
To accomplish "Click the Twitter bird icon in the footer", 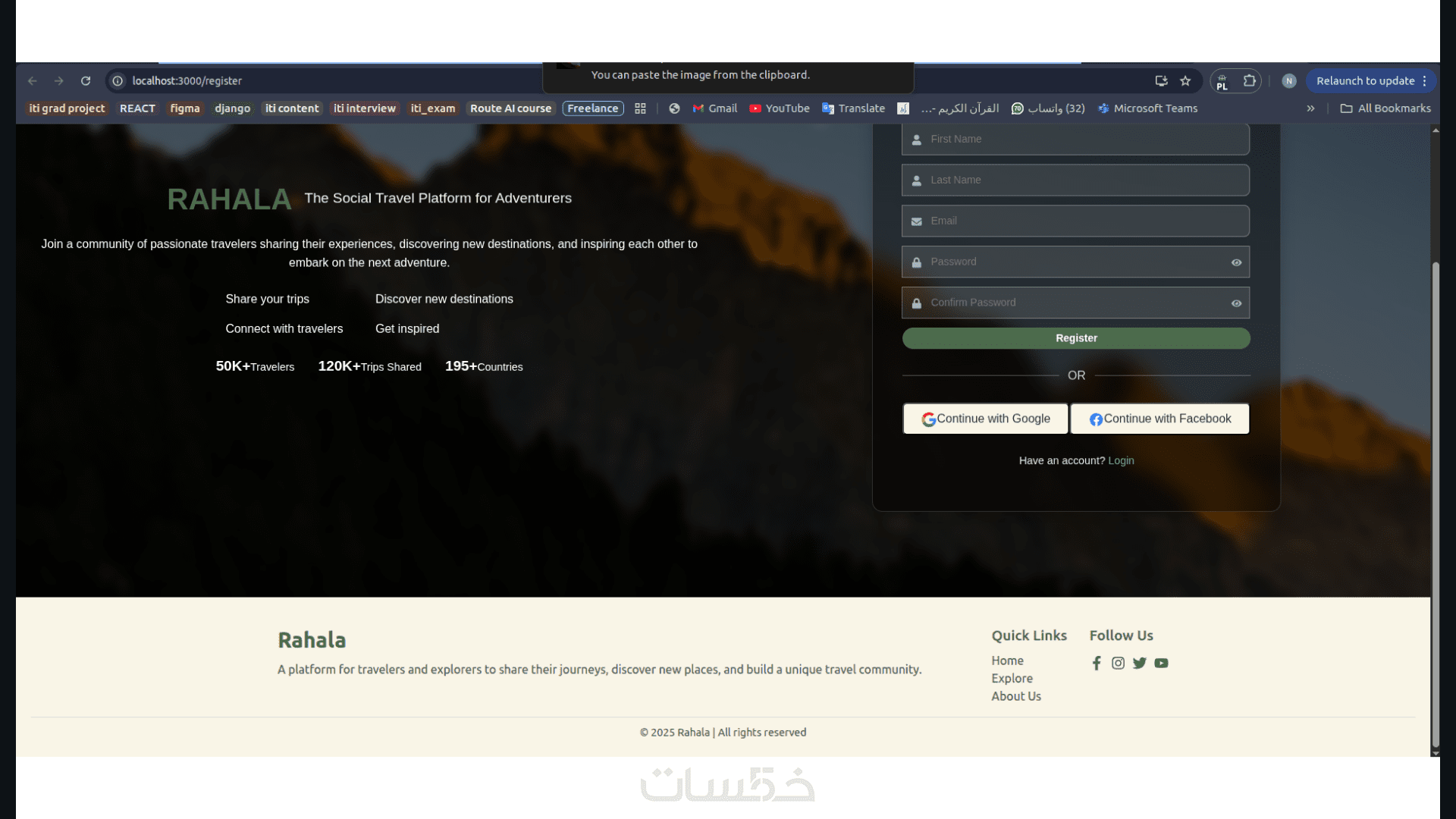I will [1139, 664].
